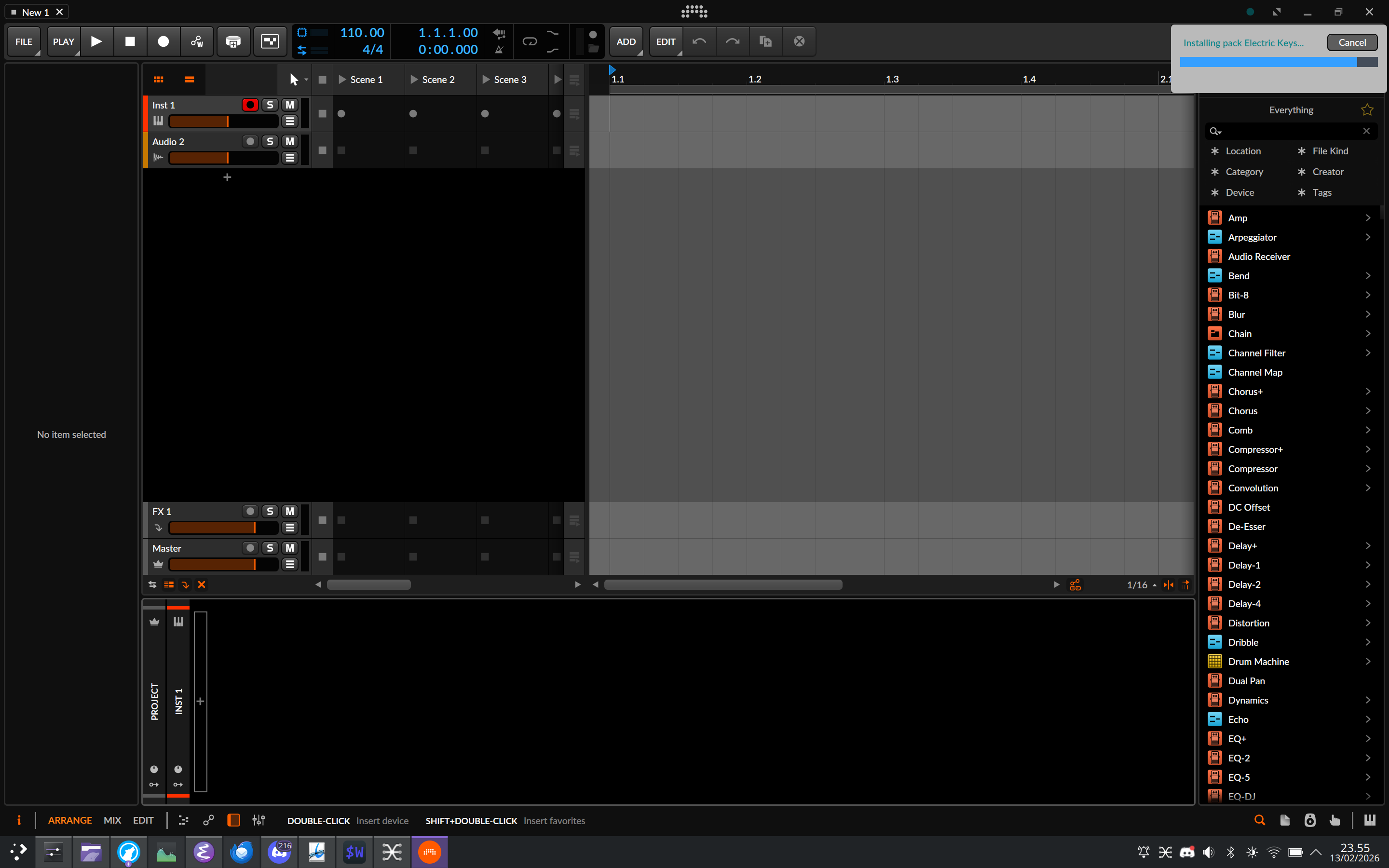The image size is (1389, 868).
Task: Cancel the Electric Keys pack installation
Action: pos(1352,42)
